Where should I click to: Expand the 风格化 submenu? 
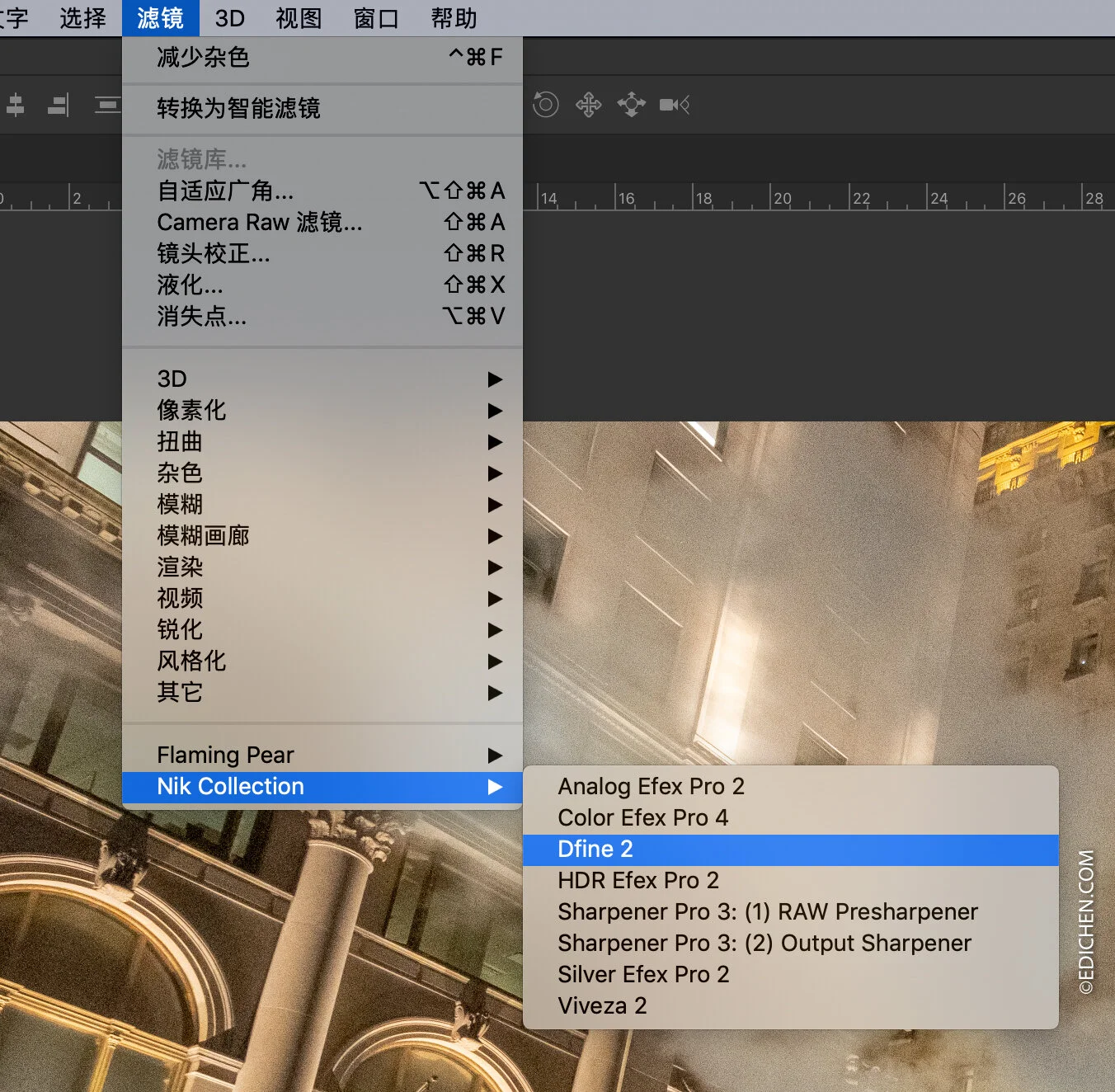[322, 661]
